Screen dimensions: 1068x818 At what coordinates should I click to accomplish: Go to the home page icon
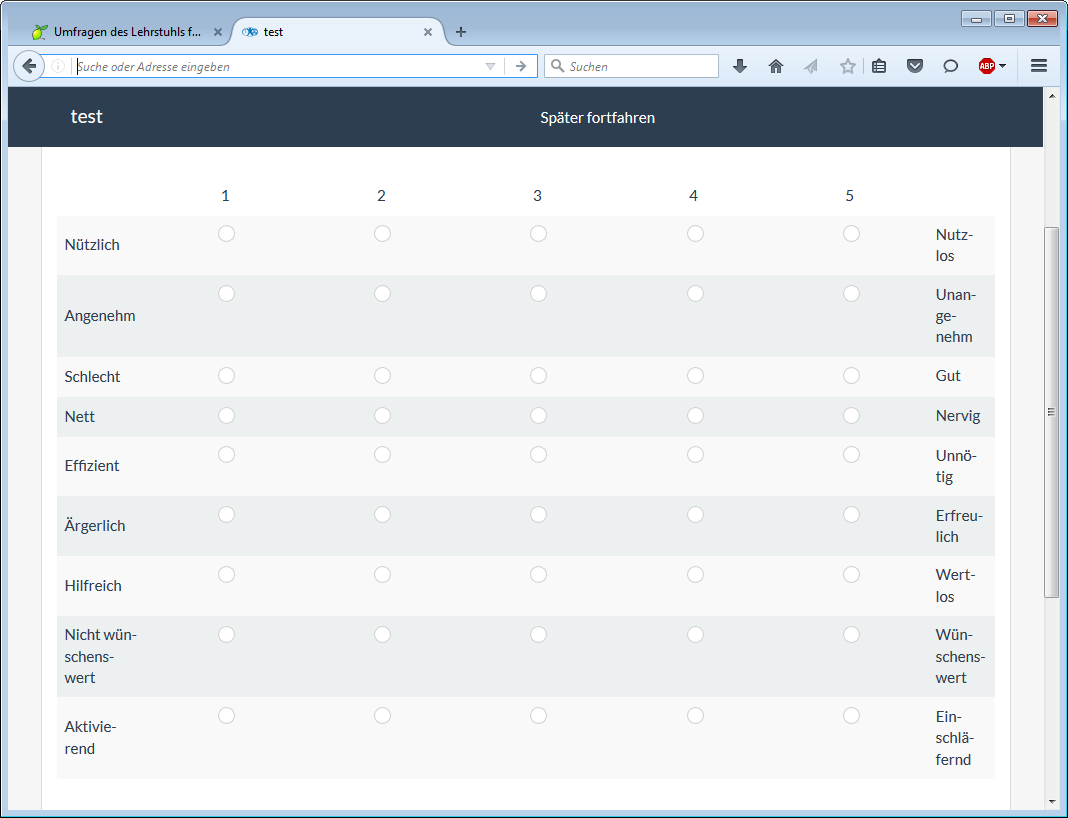[x=775, y=66]
